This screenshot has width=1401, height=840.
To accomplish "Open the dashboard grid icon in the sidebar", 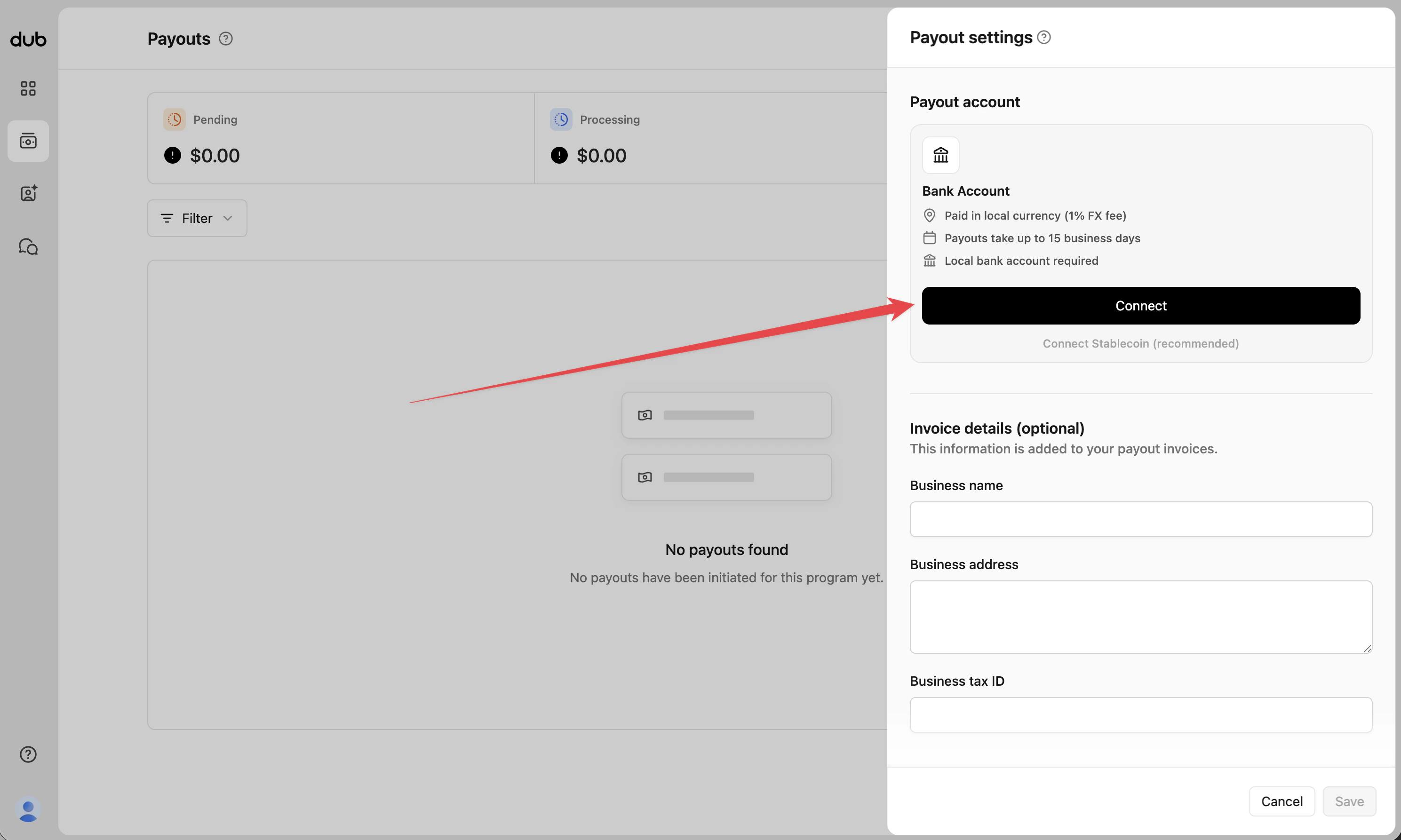I will click(x=28, y=88).
